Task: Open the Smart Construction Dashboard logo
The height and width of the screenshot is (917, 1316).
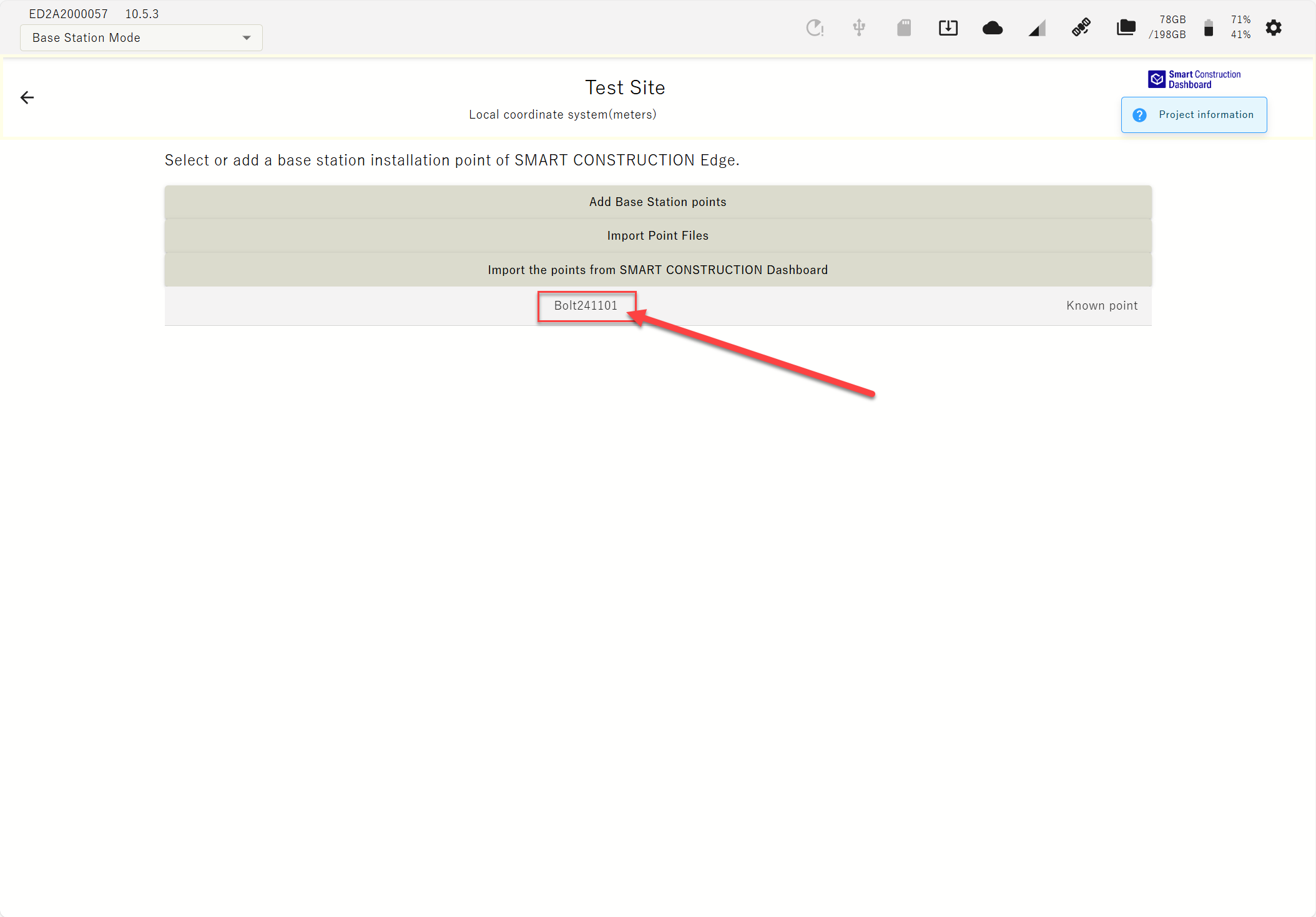Action: coord(1194,79)
